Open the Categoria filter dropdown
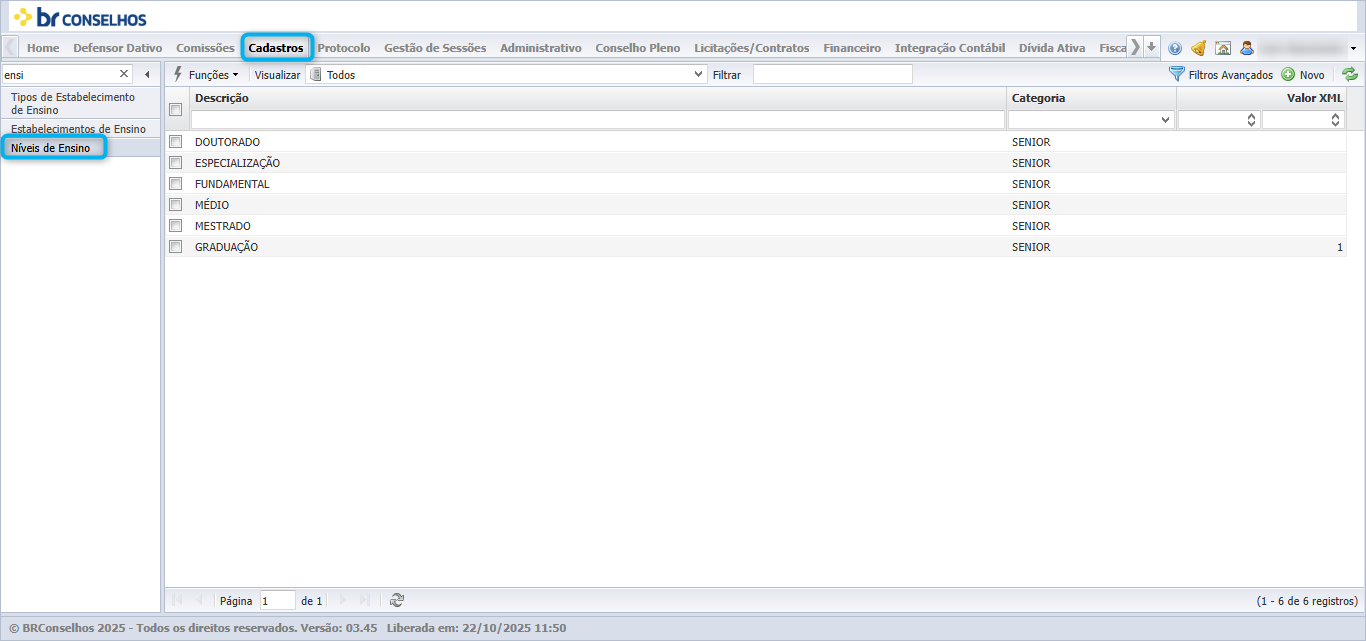The width and height of the screenshot is (1366, 641). 1166,120
